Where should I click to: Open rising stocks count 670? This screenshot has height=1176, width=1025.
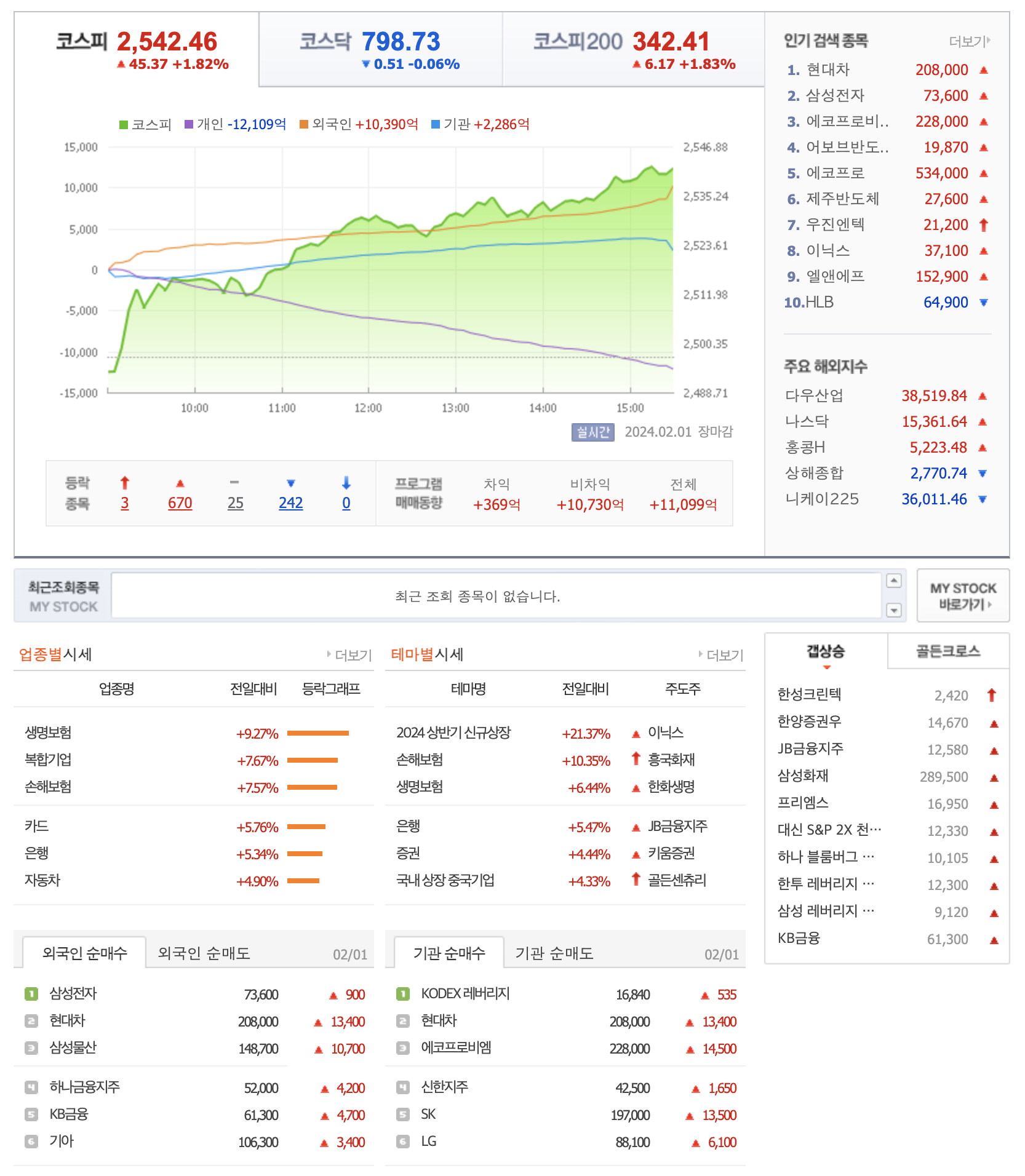[180, 503]
